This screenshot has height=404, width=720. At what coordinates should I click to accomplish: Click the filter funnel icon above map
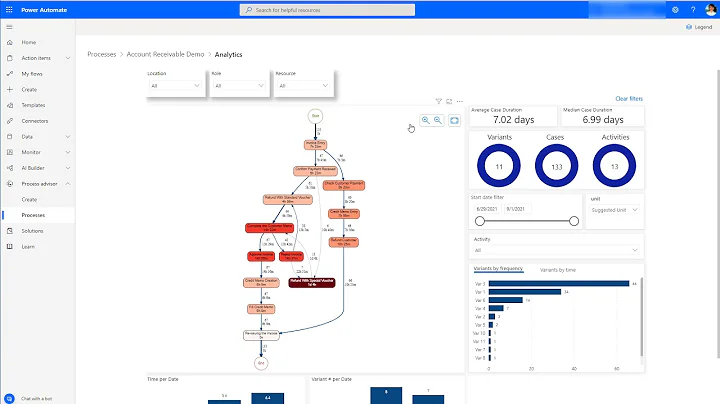click(439, 101)
